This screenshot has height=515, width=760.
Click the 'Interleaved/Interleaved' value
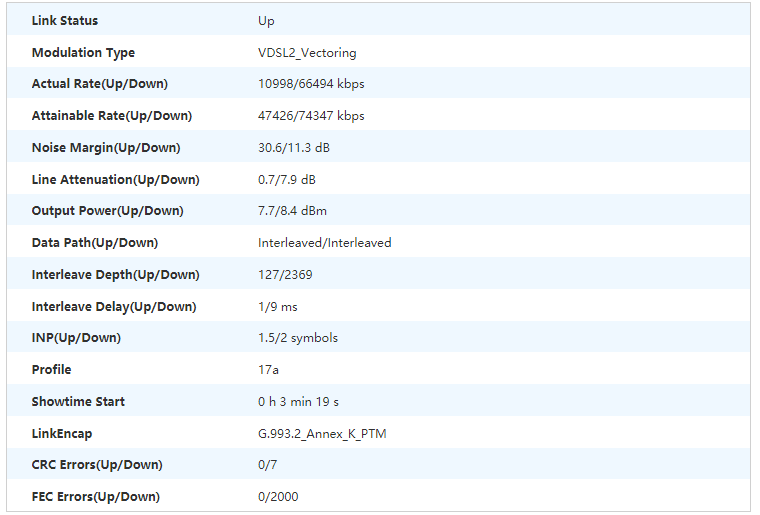coord(325,243)
